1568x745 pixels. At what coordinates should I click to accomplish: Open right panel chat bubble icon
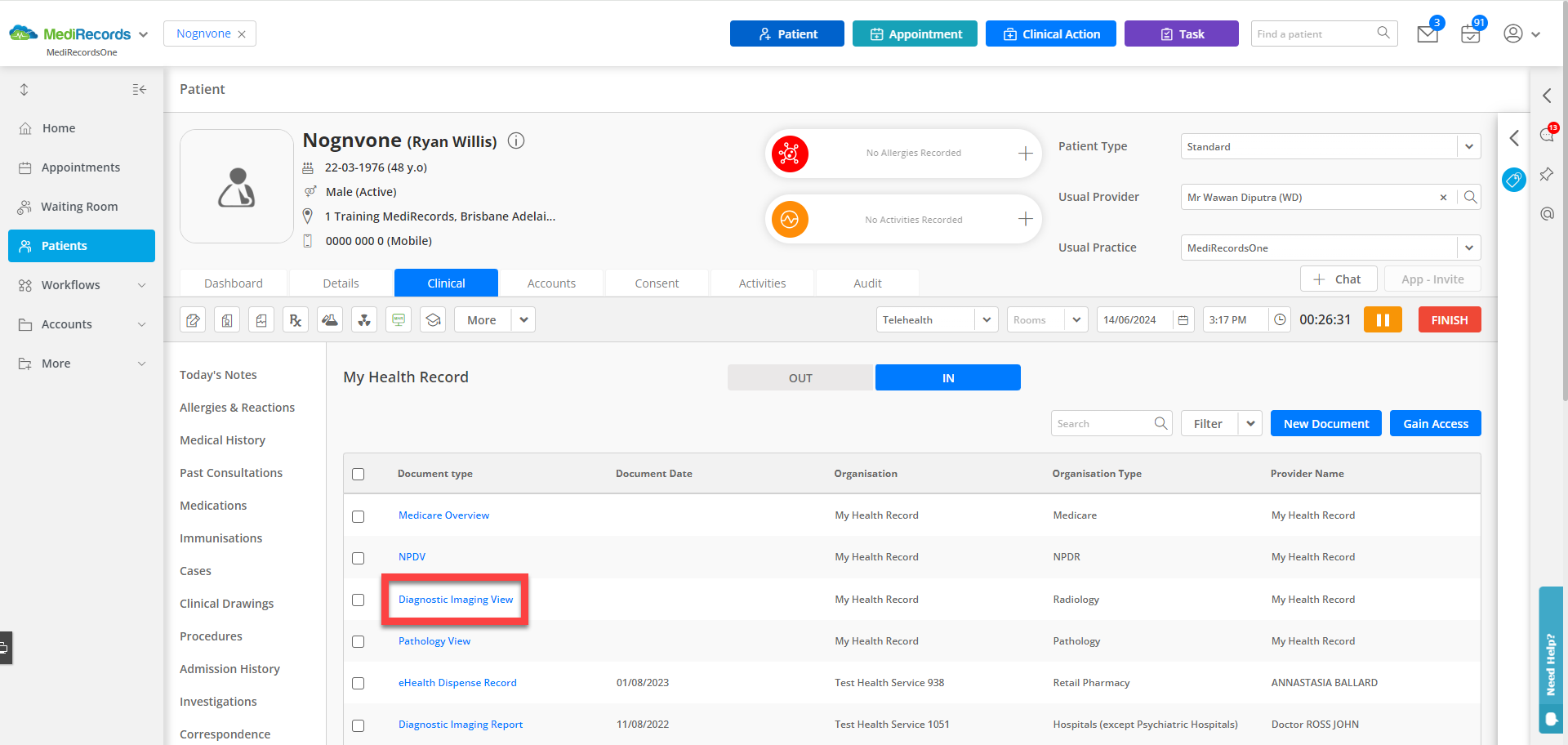(1548, 135)
